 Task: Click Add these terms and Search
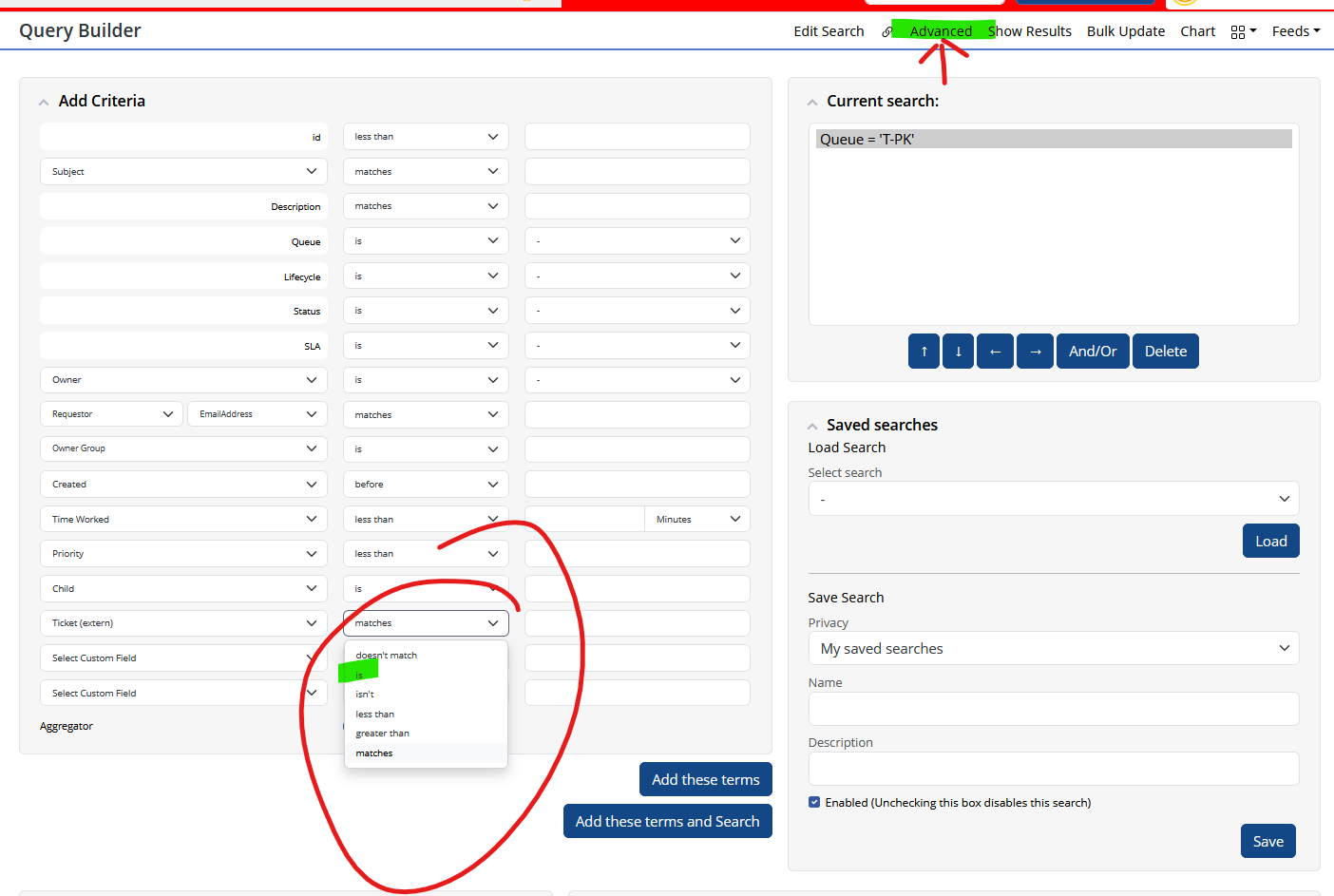point(667,821)
